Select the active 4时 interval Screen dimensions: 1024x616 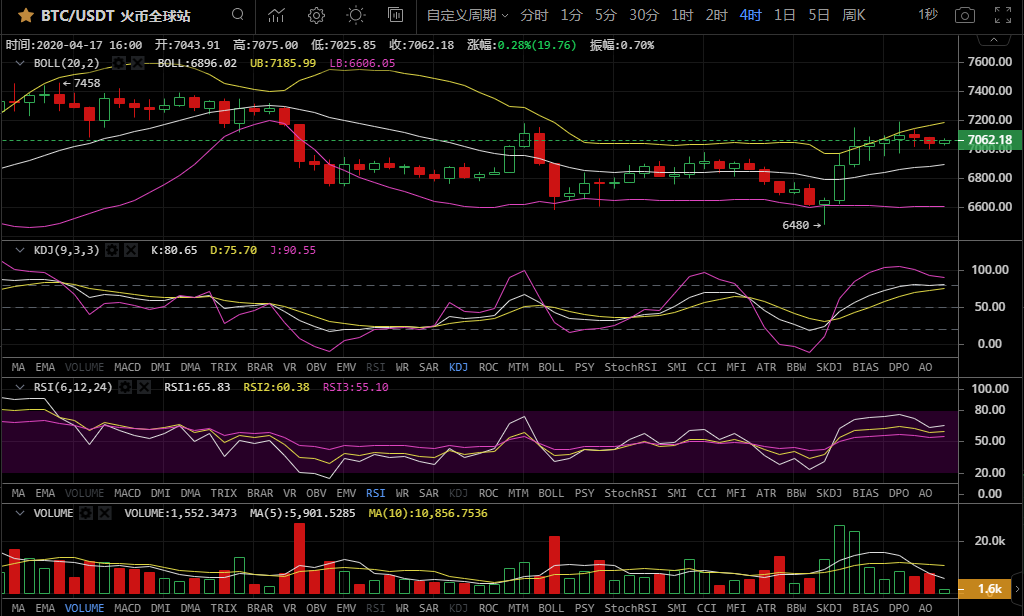pyautogui.click(x=750, y=15)
